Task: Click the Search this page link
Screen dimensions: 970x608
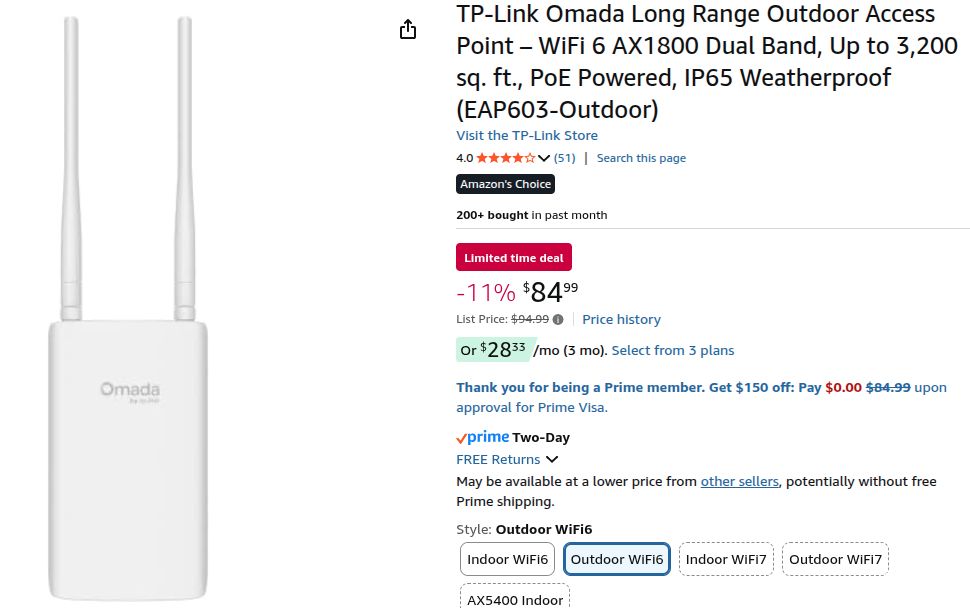Action: coord(641,158)
